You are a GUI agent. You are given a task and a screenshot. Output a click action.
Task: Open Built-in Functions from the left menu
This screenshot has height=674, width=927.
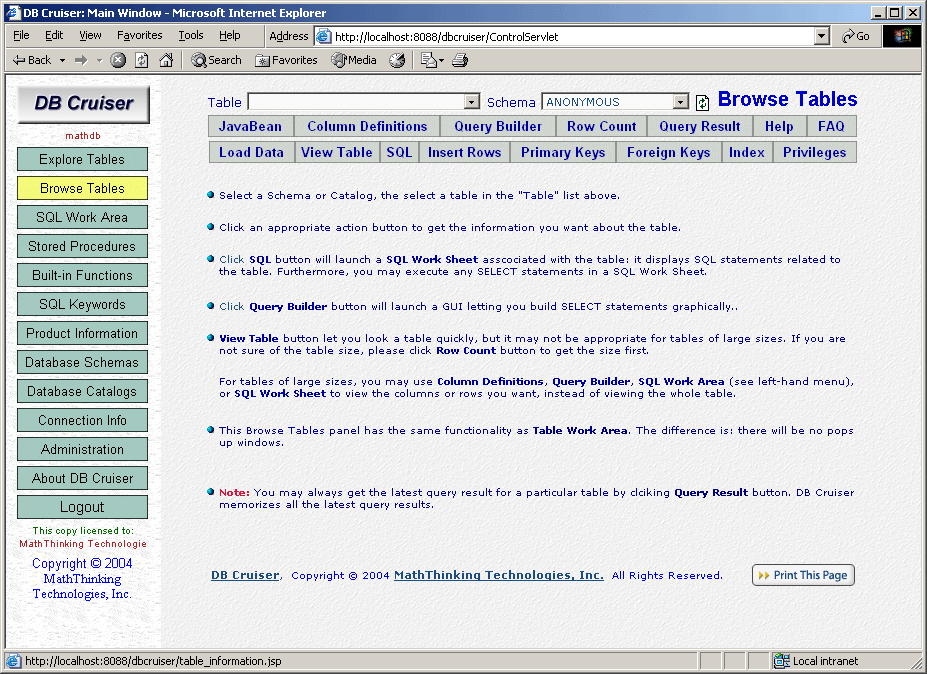[82, 276]
